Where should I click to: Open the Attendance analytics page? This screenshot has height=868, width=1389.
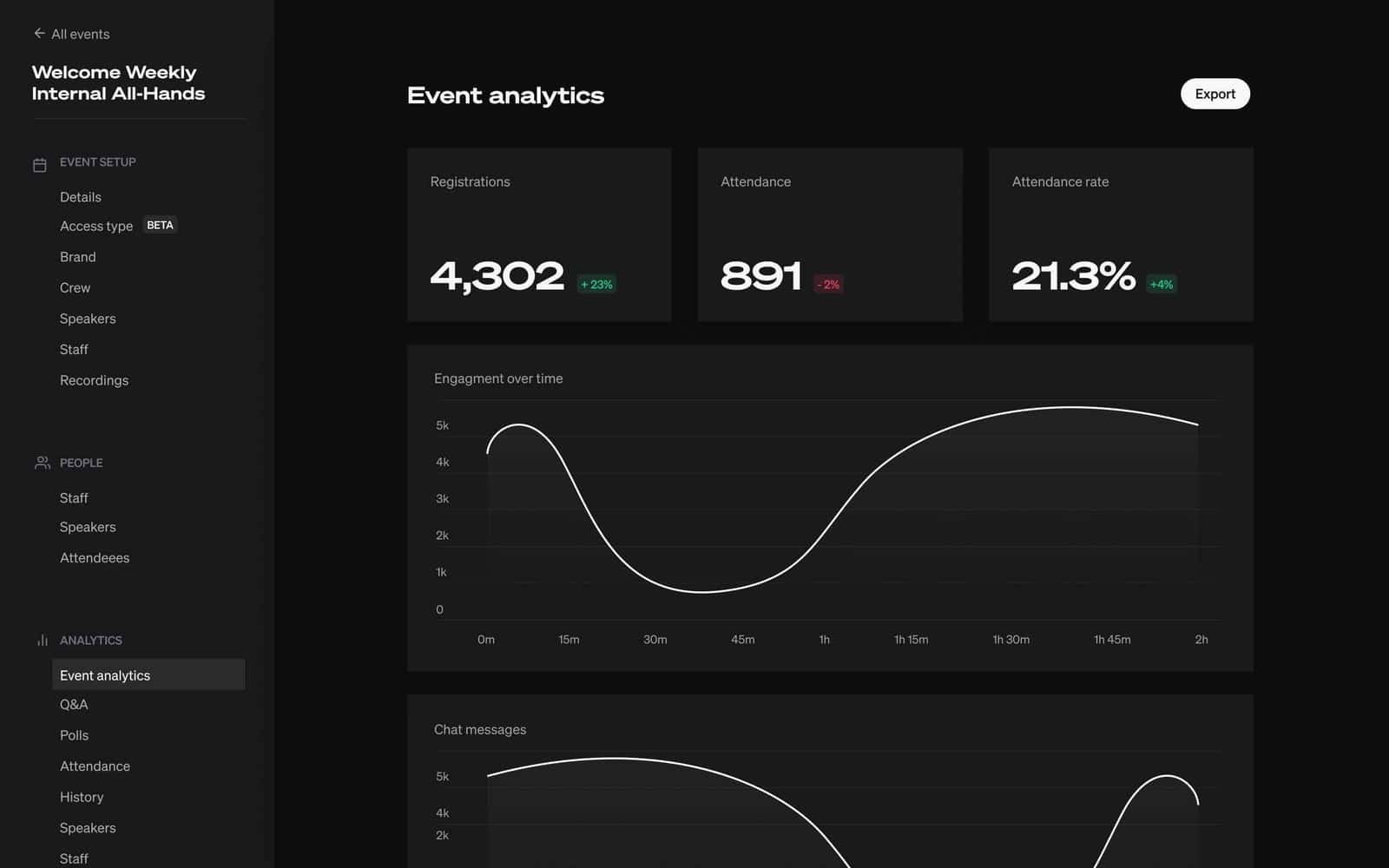95,766
